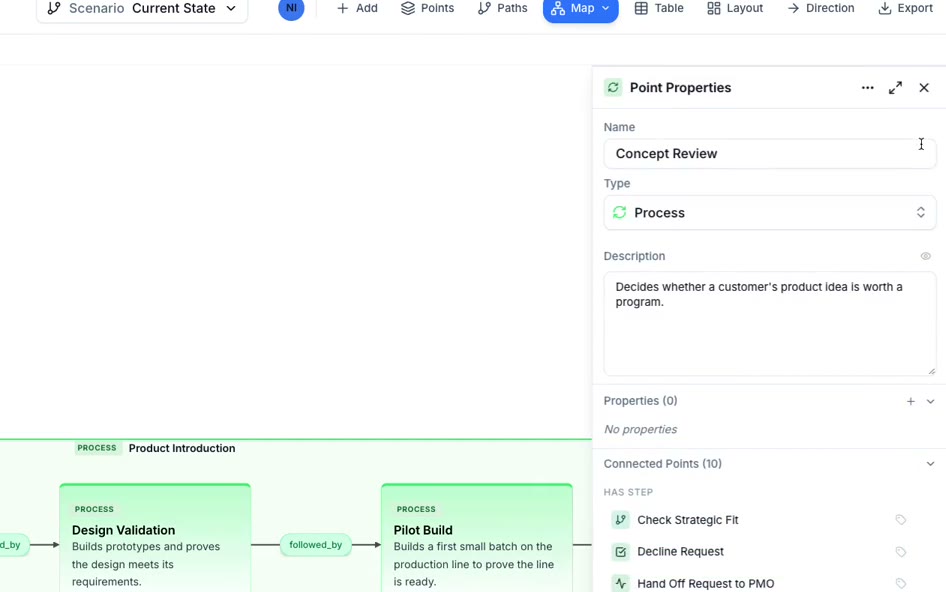946x592 pixels.
Task: Close the Point Properties panel
Action: (x=924, y=88)
